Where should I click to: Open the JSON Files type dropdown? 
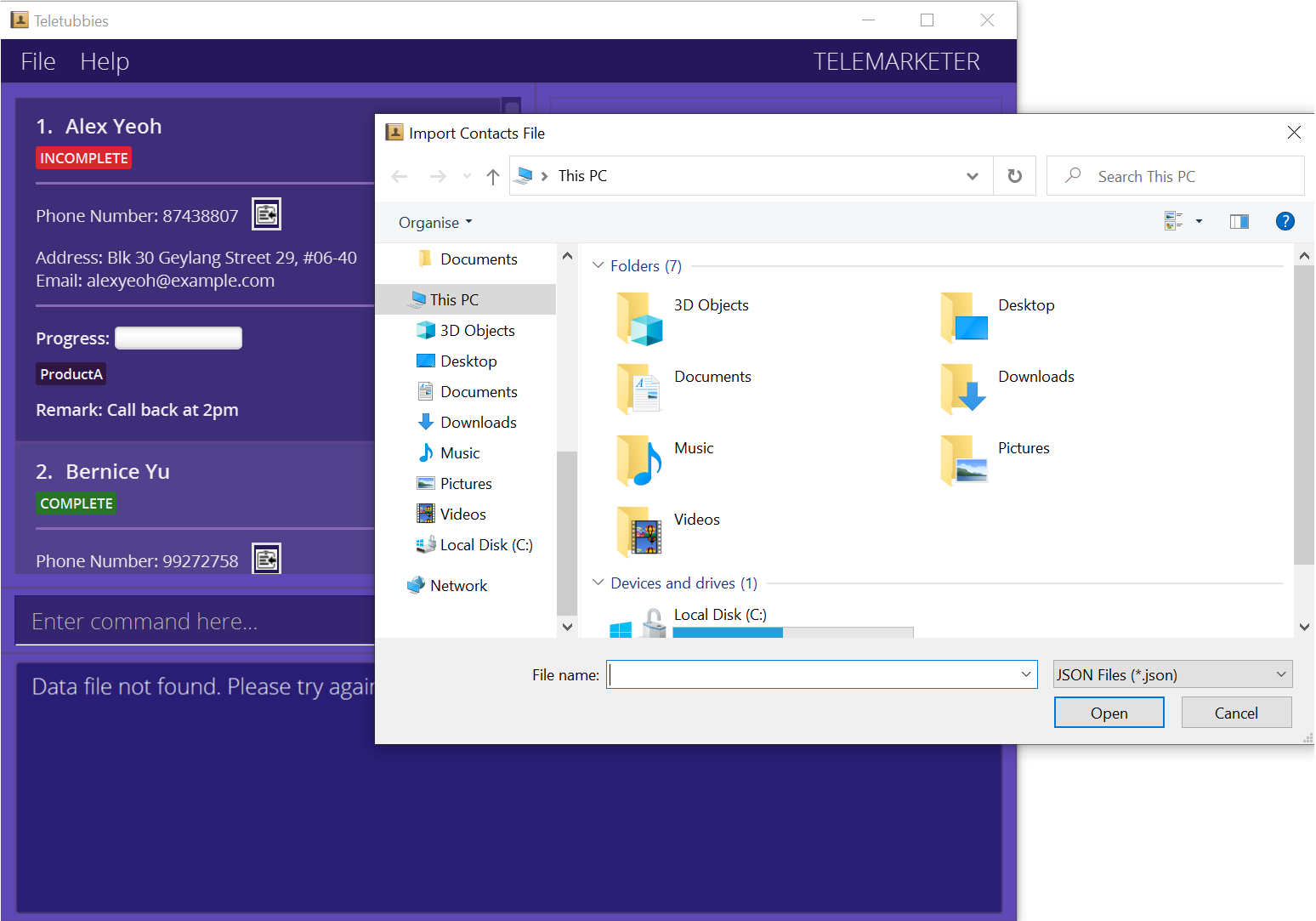tap(1172, 674)
